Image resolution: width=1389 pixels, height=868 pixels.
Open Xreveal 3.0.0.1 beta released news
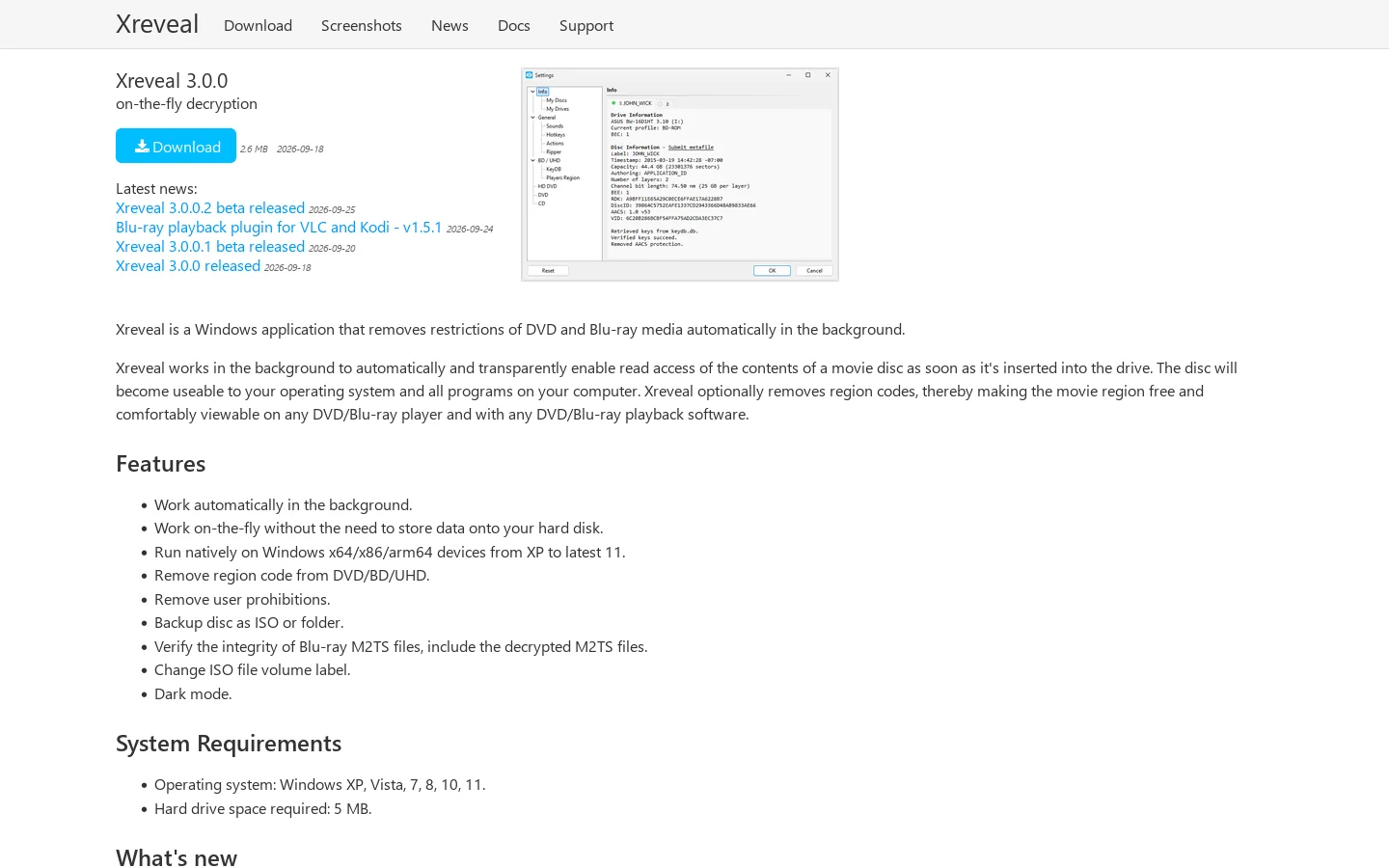pyautogui.click(x=210, y=247)
